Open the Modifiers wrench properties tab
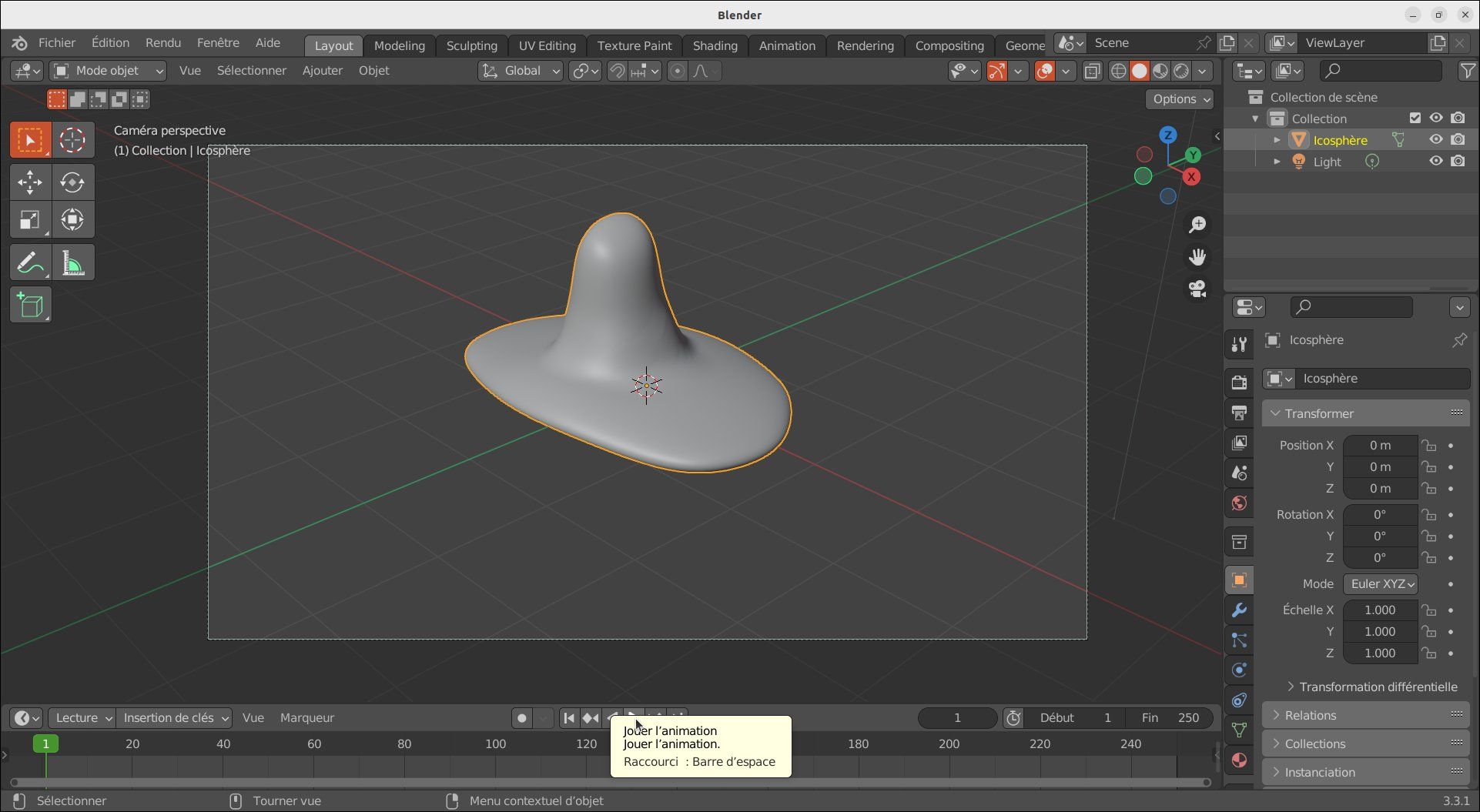This screenshot has width=1480, height=812. (x=1239, y=610)
